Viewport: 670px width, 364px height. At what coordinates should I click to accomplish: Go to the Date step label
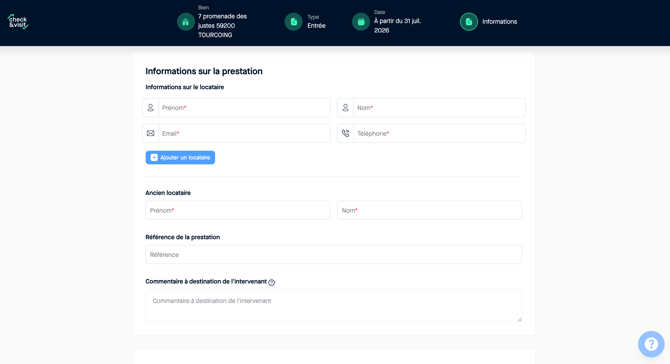379,12
